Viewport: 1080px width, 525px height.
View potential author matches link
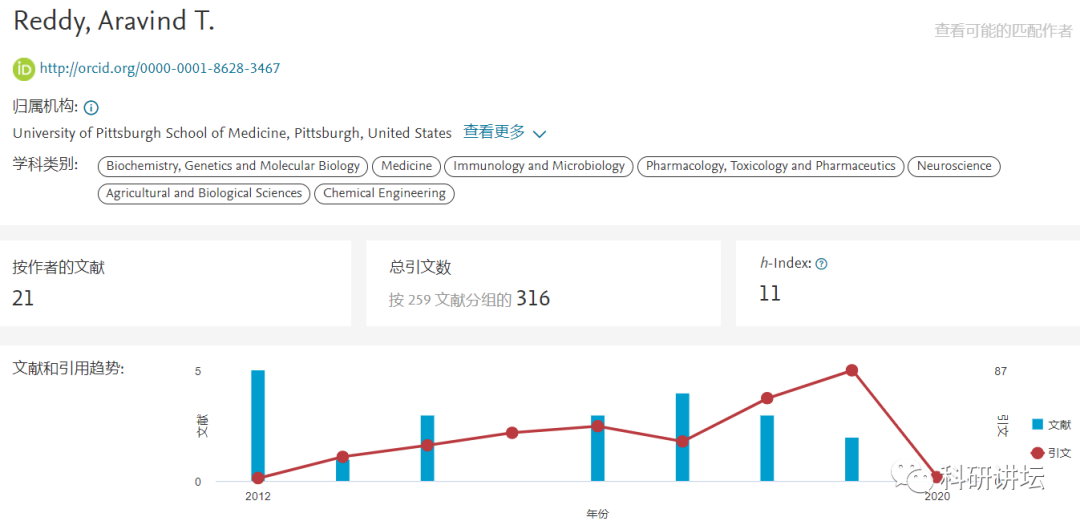pyautogui.click(x=1003, y=31)
